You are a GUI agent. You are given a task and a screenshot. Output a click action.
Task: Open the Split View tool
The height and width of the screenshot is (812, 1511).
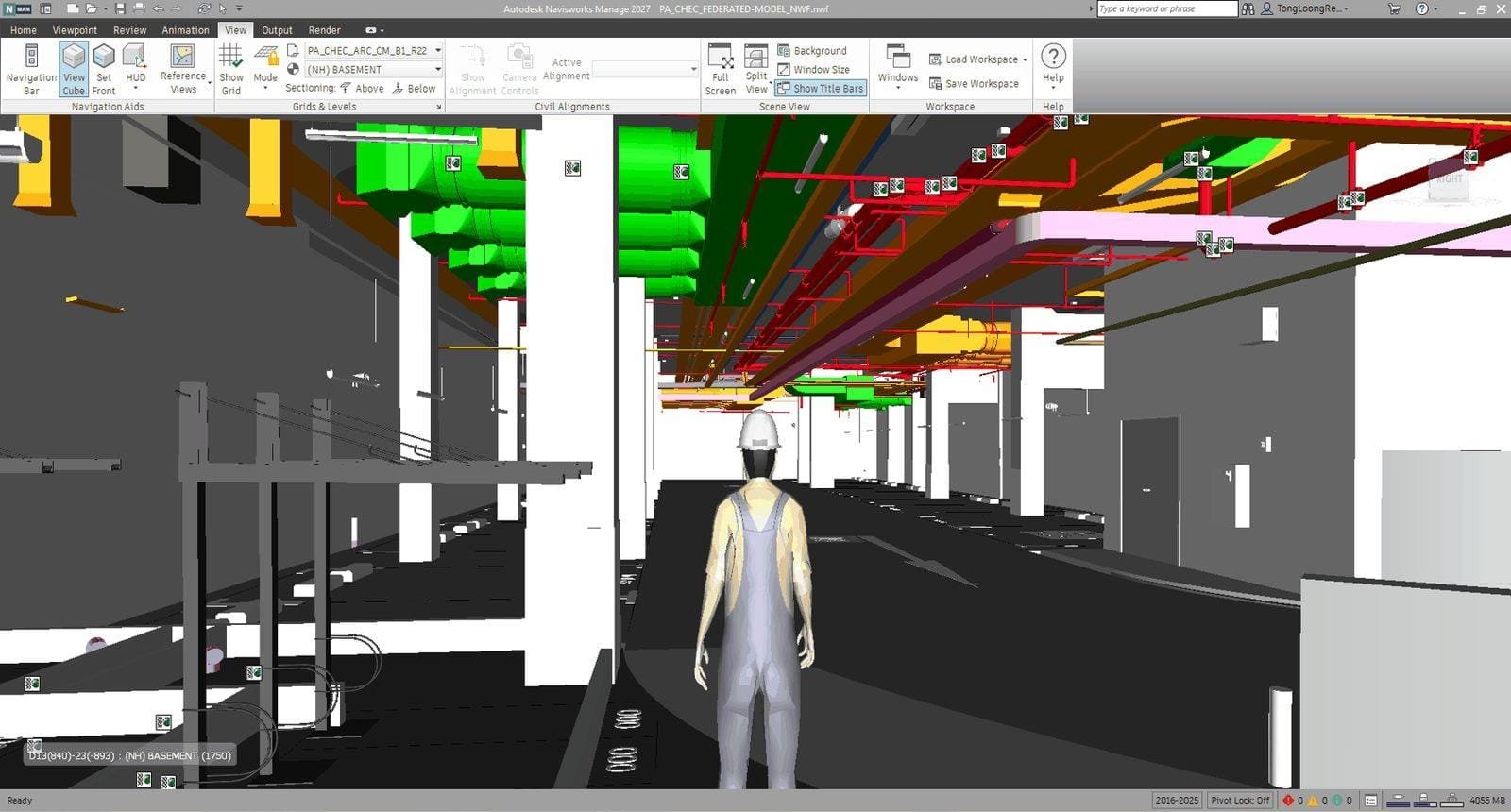point(756,69)
